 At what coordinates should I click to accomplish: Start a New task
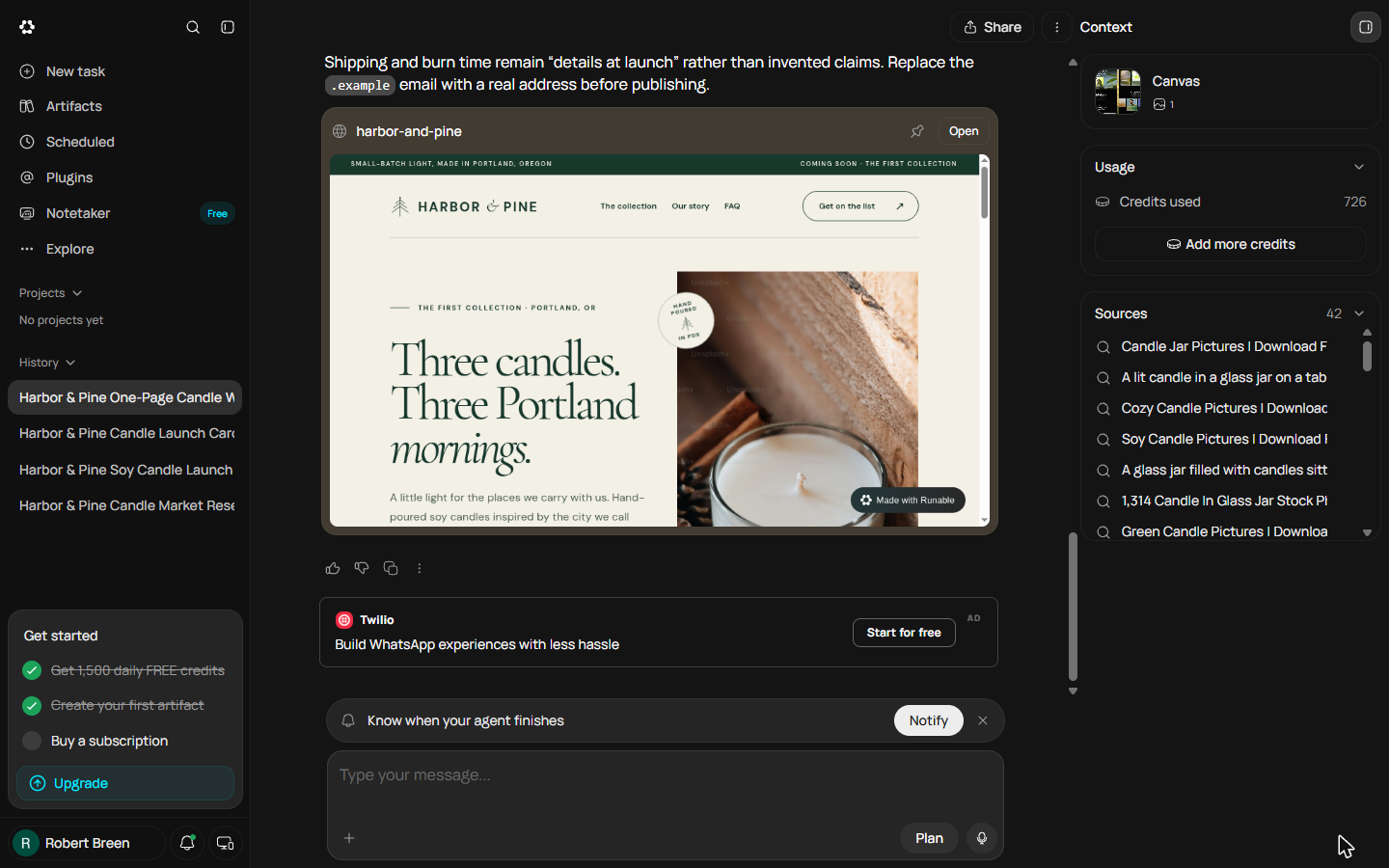(125, 71)
